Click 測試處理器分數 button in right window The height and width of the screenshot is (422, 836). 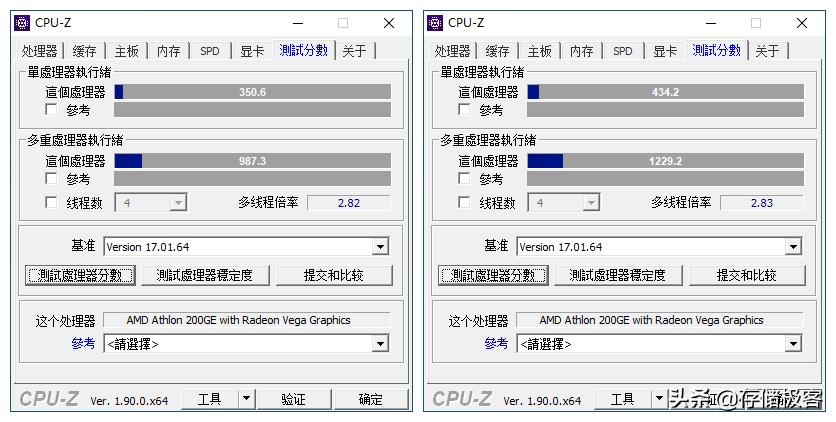coord(493,275)
